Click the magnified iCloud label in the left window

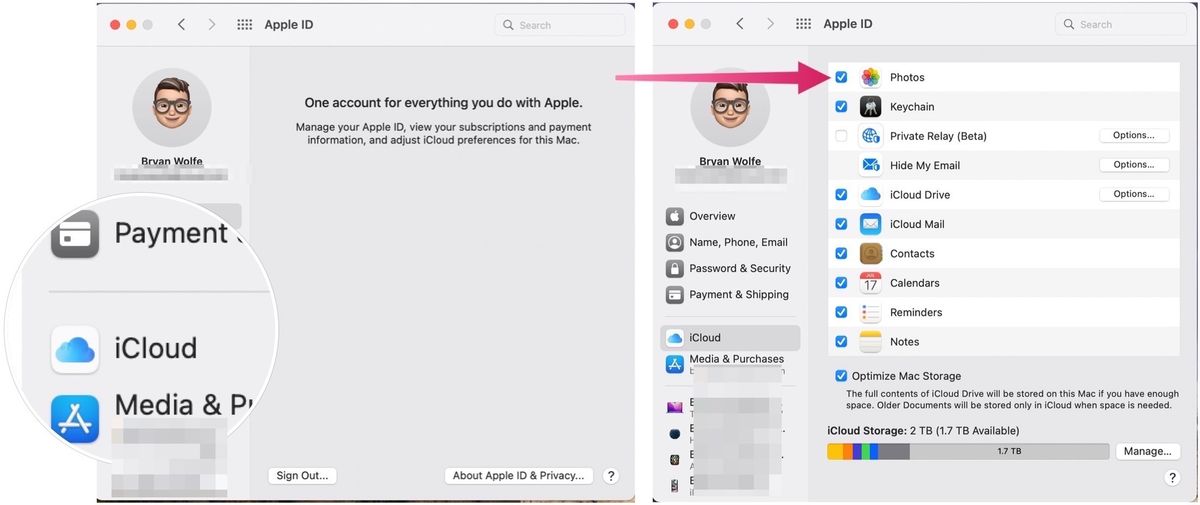[156, 348]
